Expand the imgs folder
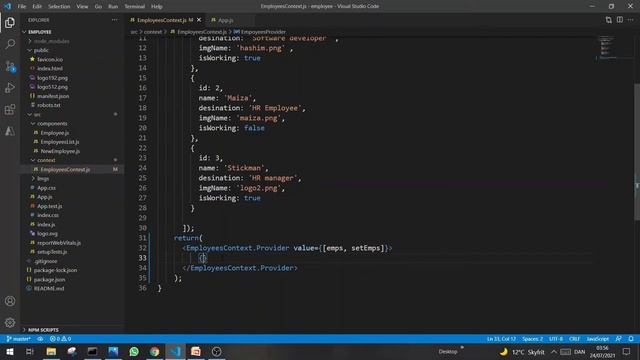Viewport: 640px width, 360px height. (x=43, y=178)
